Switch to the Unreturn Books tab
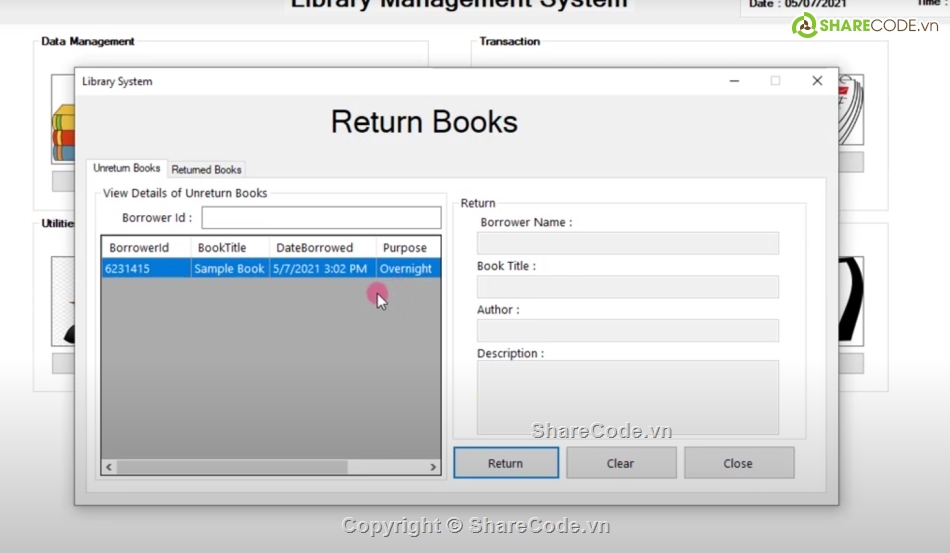Viewport: 950px width, 553px height. tap(126, 169)
